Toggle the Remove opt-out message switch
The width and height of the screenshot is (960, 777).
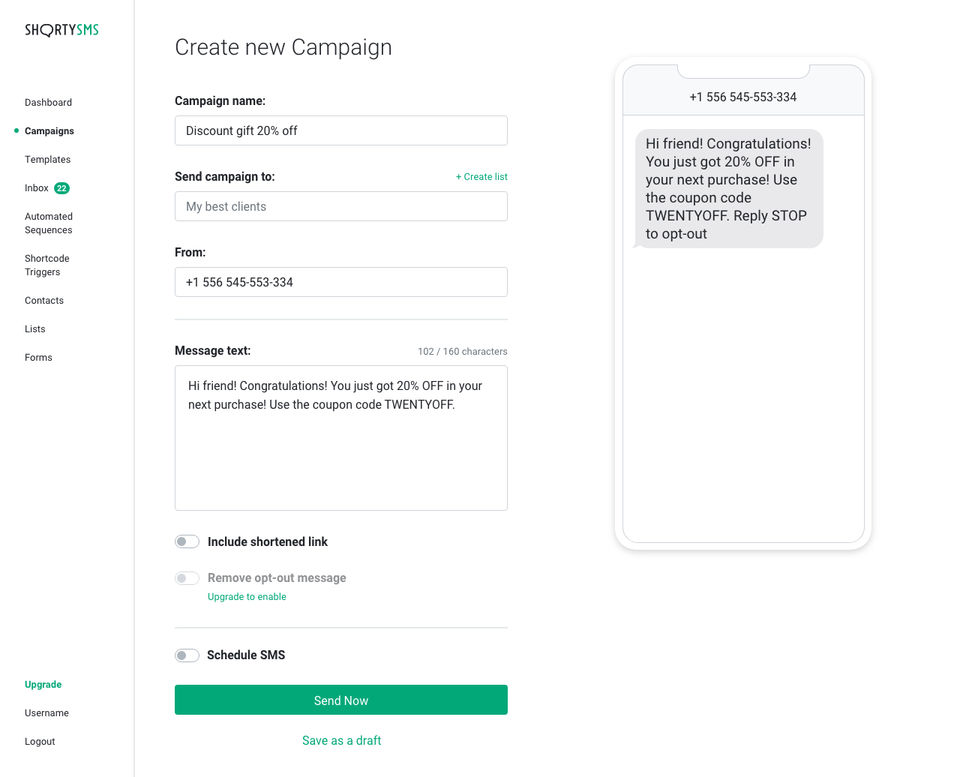[187, 578]
